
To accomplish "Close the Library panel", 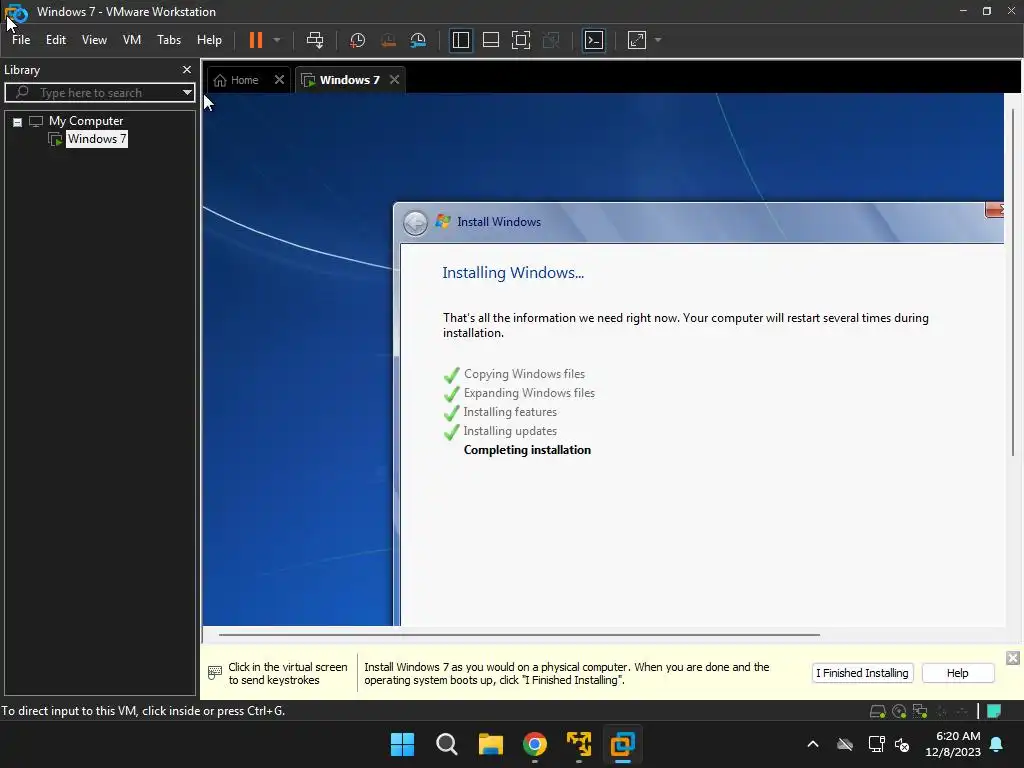I will [187, 69].
